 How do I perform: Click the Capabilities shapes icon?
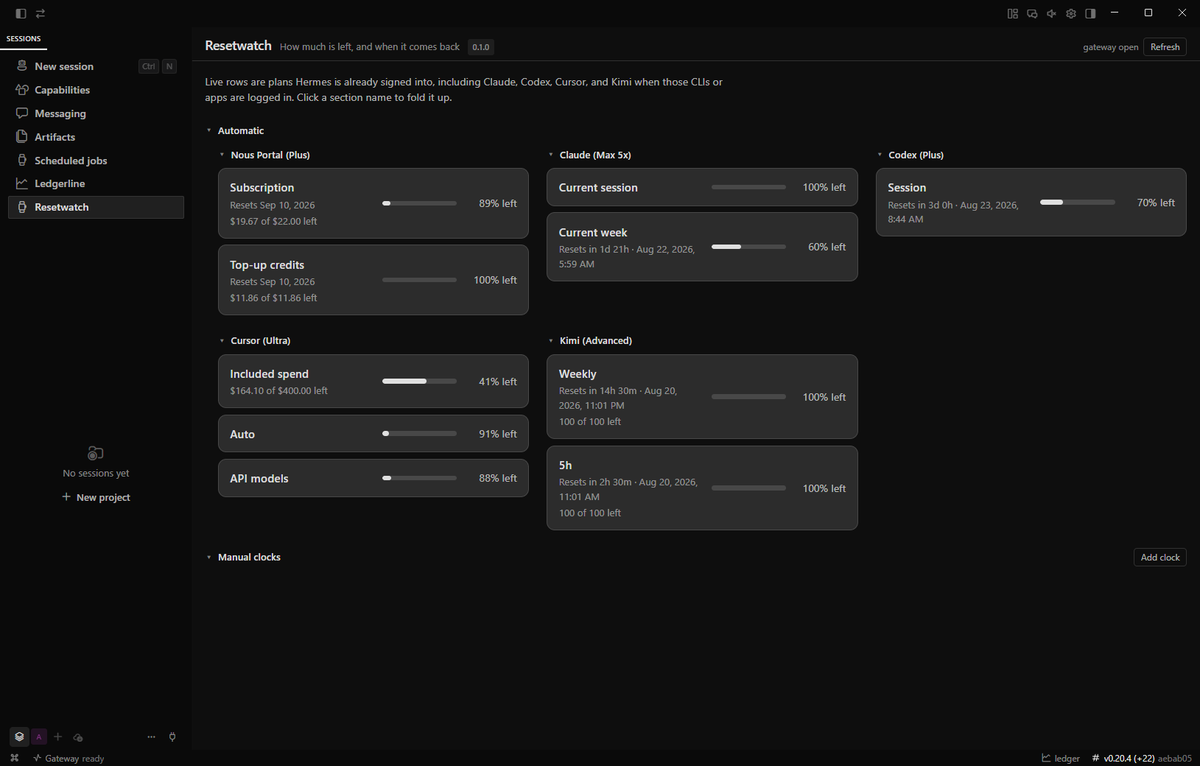click(x=22, y=90)
